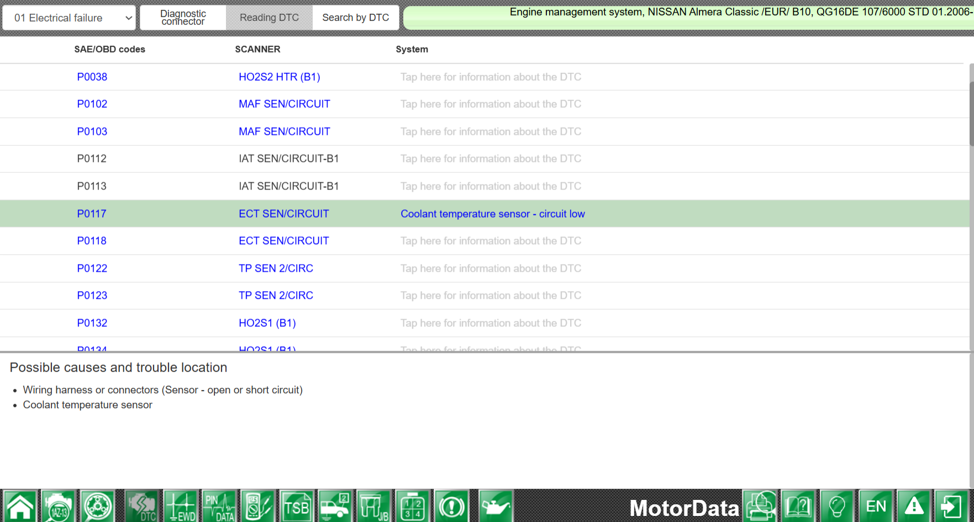The image size is (974, 522).
Task: Open the PIN DATA icon
Action: pos(219,506)
